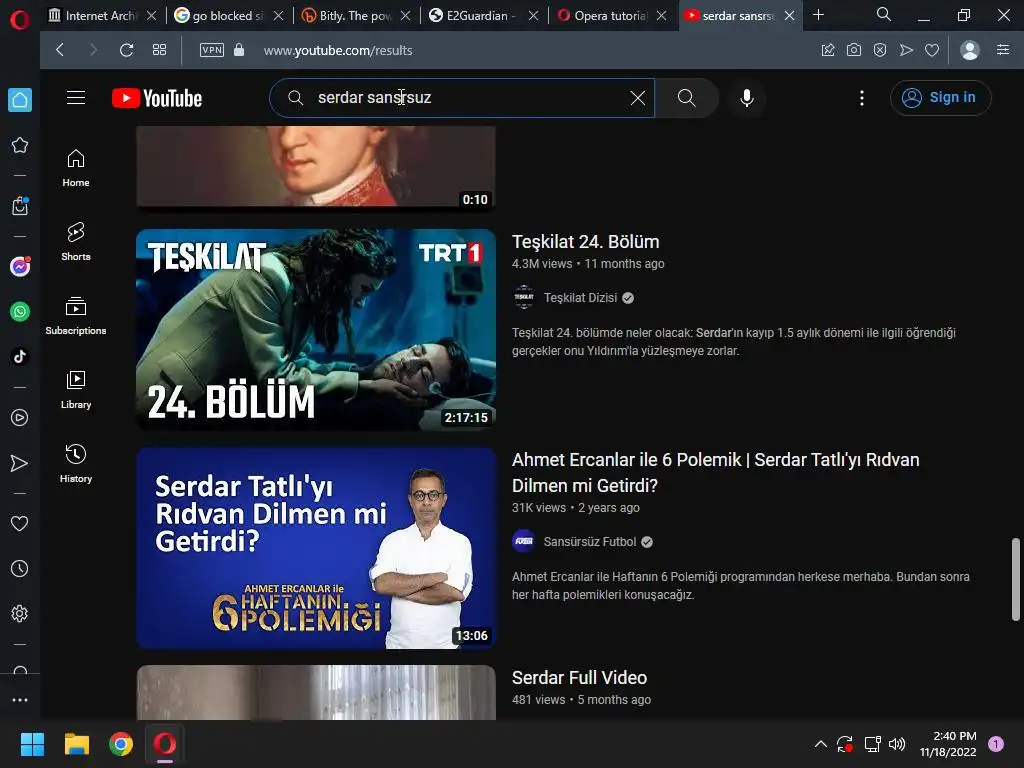The height and width of the screenshot is (768, 1024).
Task: Open History in YouTube sidebar
Action: 76,464
